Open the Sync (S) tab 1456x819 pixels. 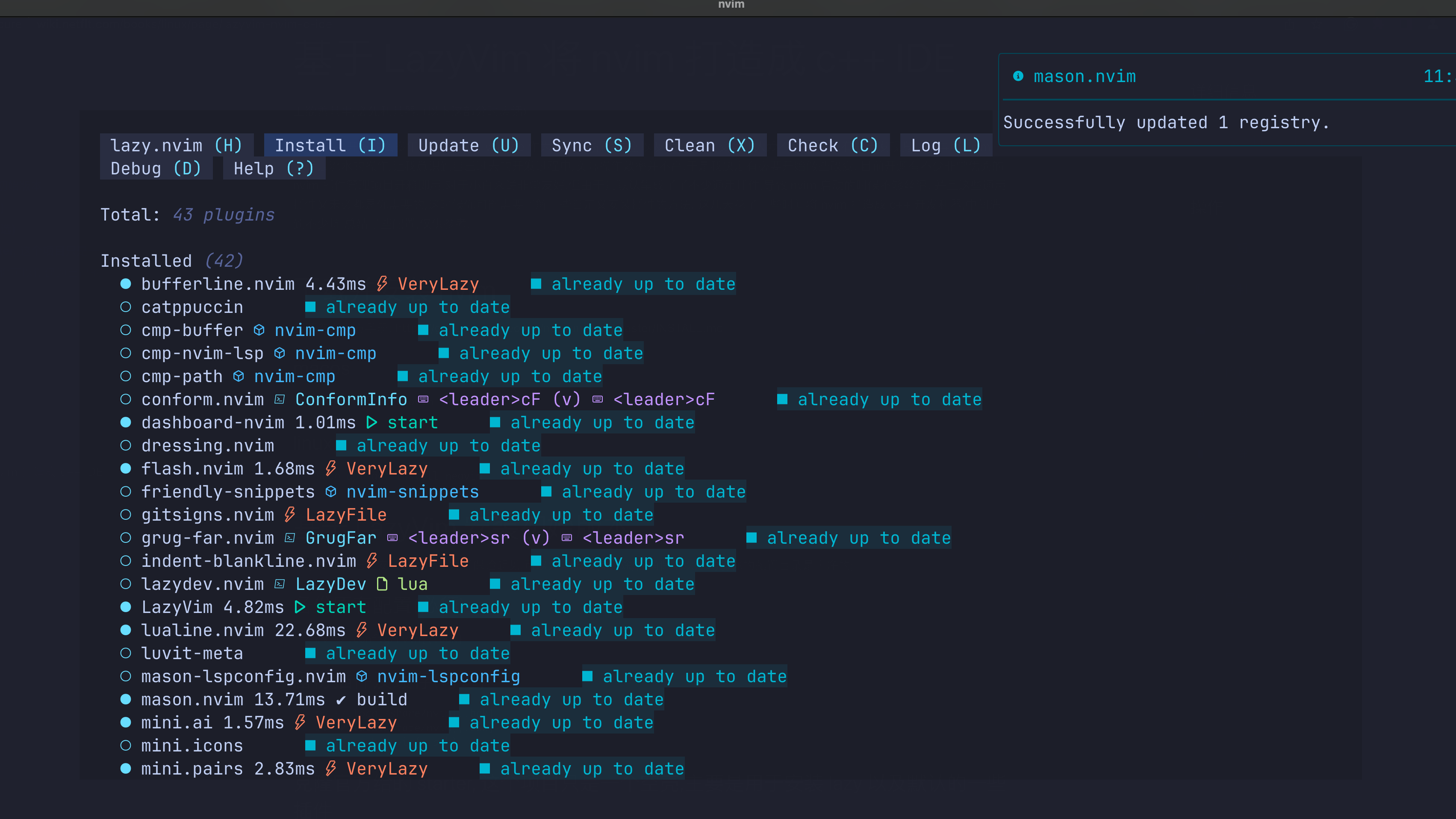tap(592, 145)
